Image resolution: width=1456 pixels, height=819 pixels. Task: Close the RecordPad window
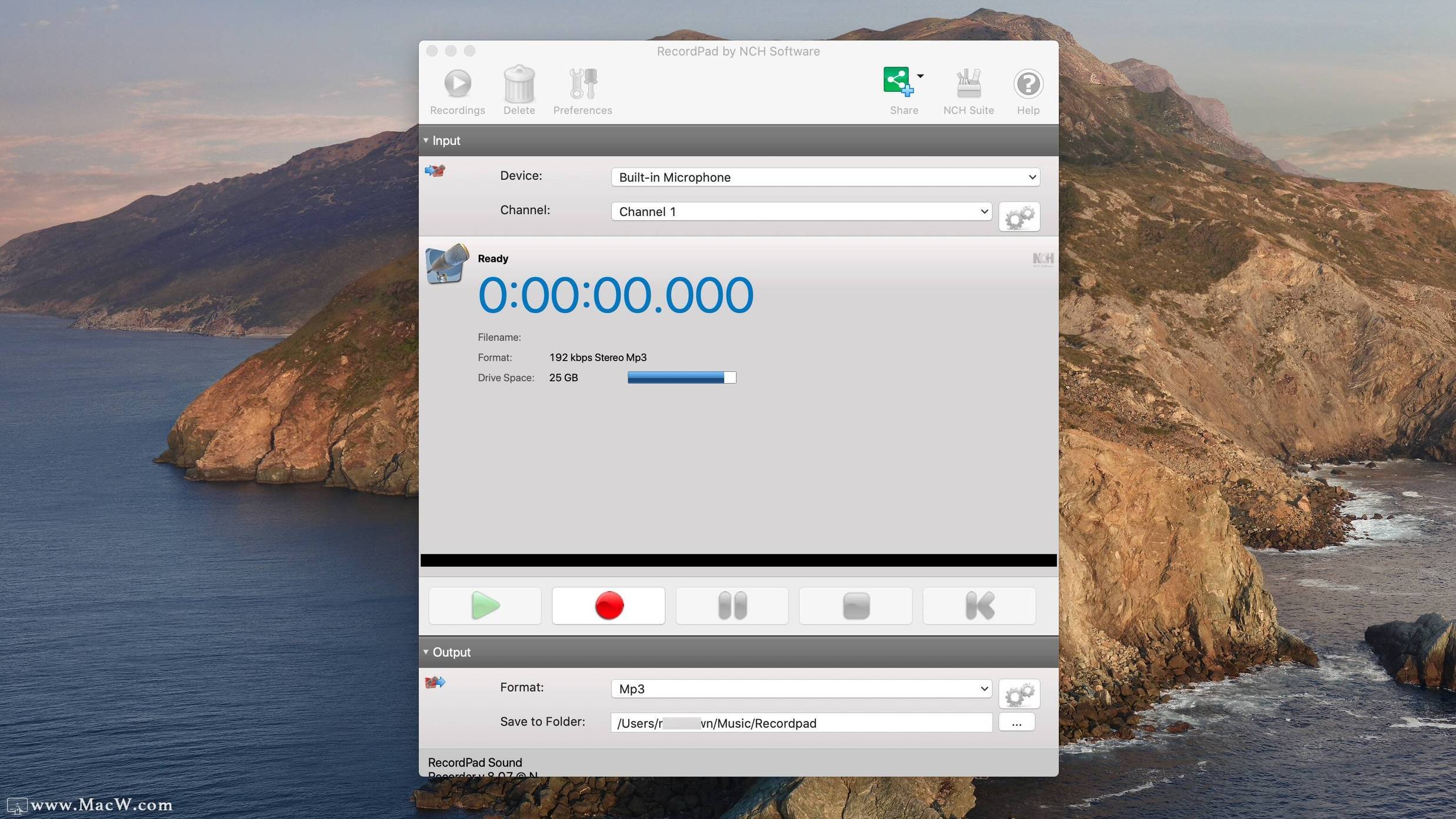[432, 51]
